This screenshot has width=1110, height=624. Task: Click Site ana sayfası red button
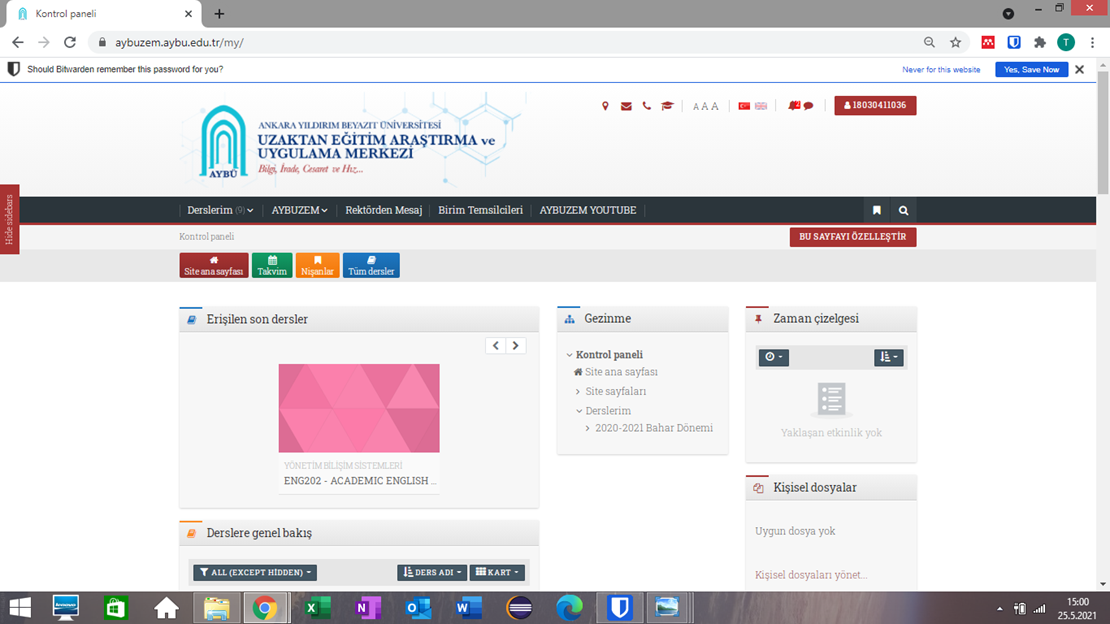214,266
